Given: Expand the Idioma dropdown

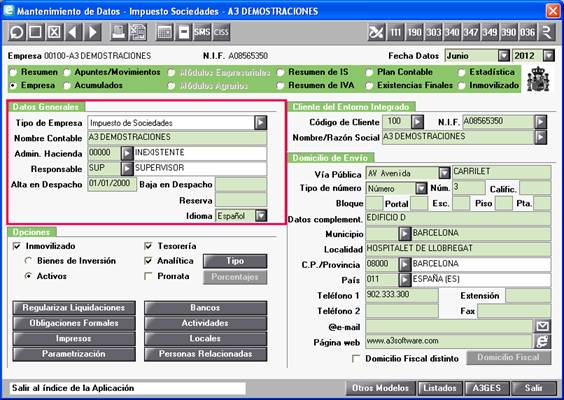Looking at the screenshot, I should click(261, 216).
